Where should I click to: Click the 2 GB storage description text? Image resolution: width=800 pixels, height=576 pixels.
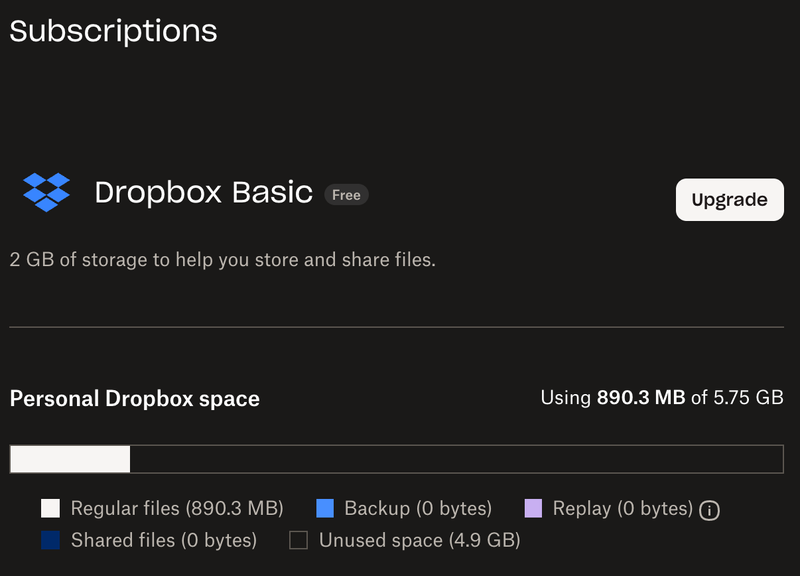coord(223,260)
